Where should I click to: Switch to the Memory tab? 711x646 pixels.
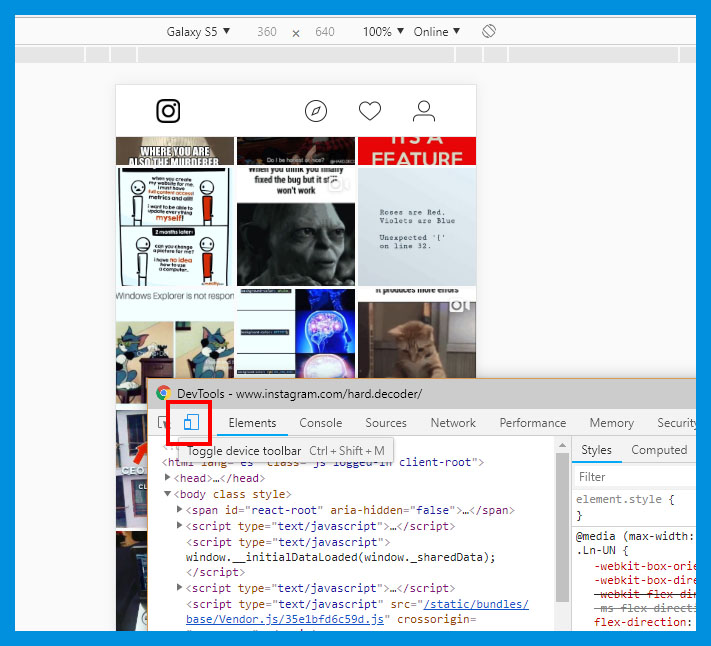click(x=611, y=423)
